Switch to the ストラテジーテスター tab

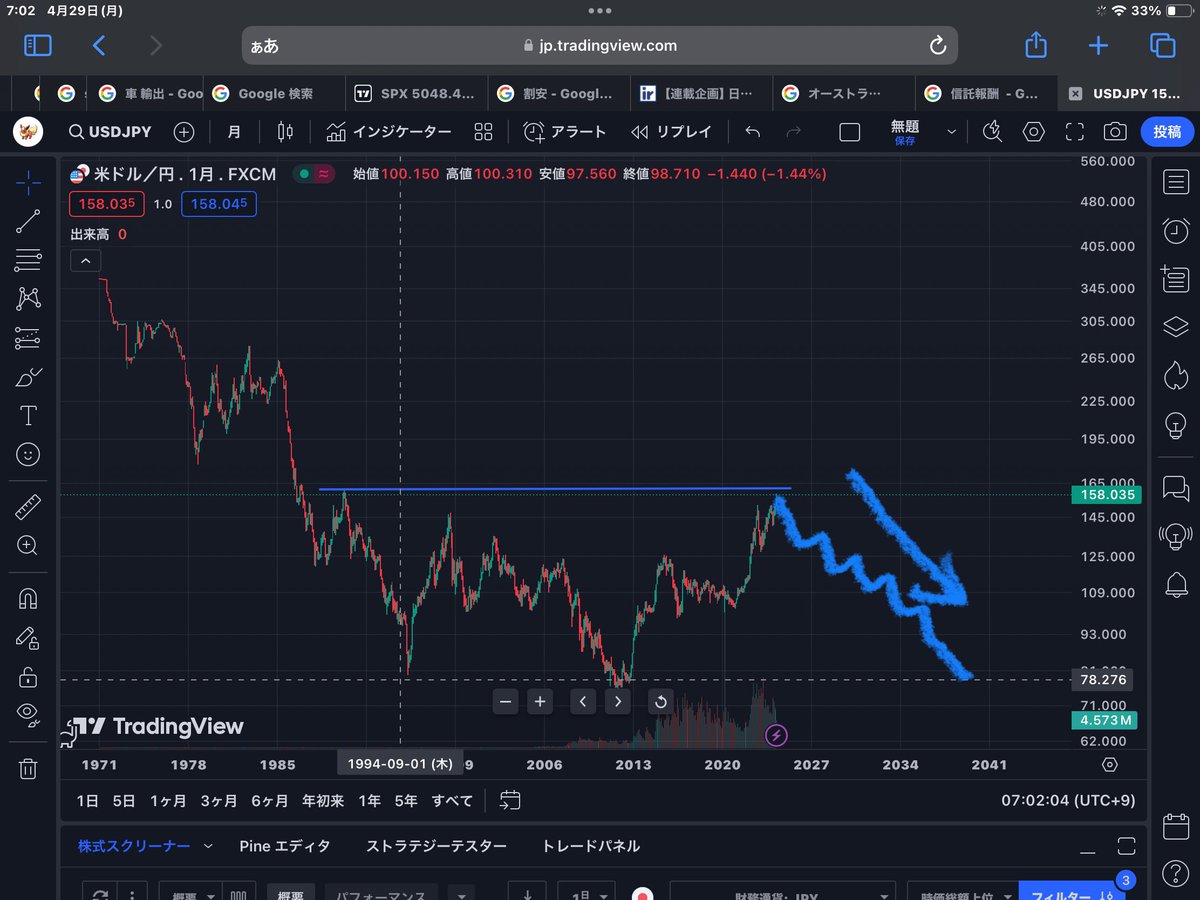[x=436, y=846]
